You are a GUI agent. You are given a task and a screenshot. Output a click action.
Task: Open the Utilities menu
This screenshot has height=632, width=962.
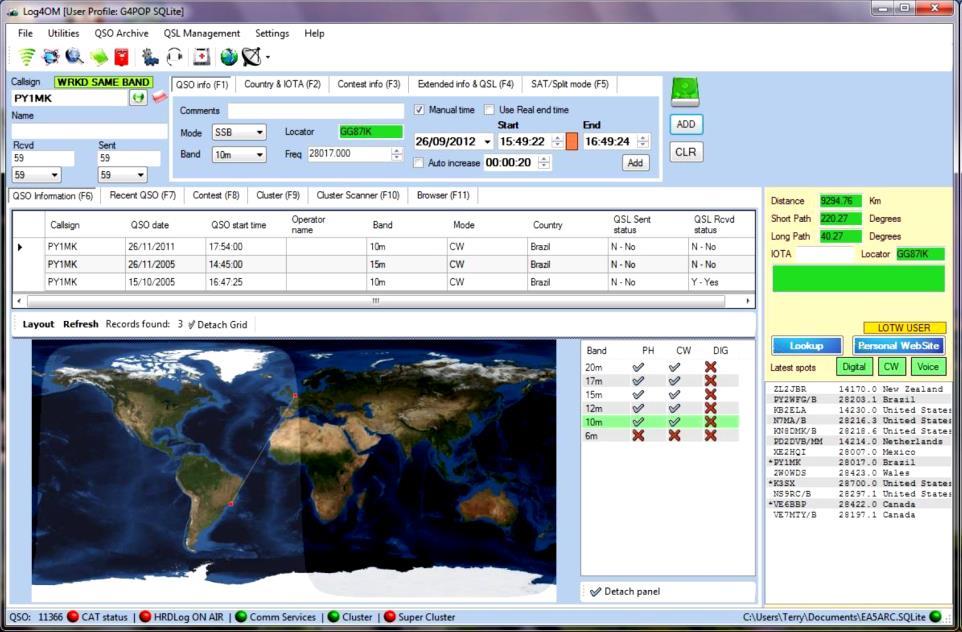pos(63,33)
